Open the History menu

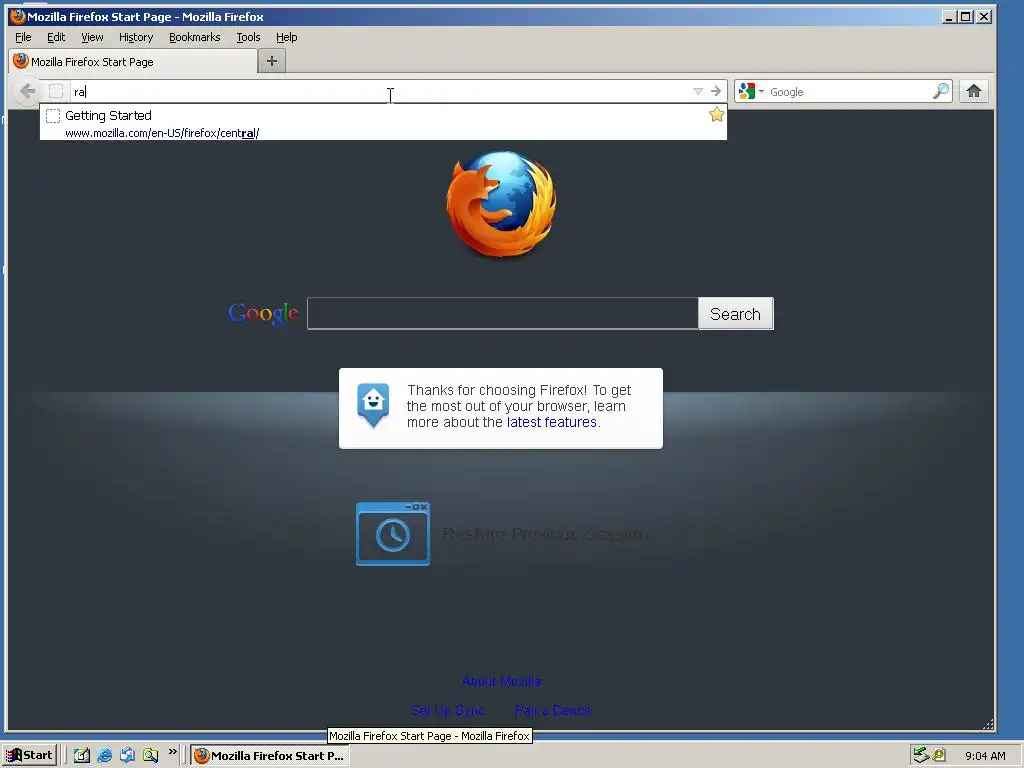click(136, 37)
